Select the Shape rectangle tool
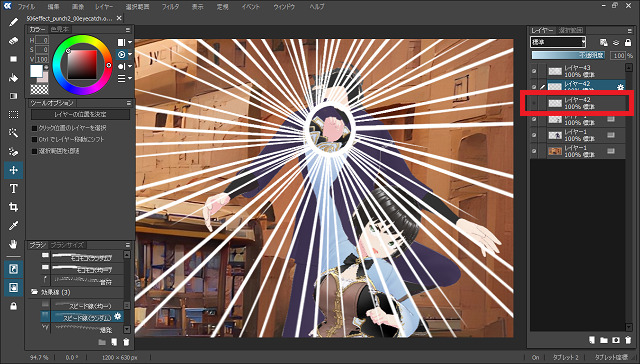The width and height of the screenshot is (640, 364). click(x=13, y=59)
